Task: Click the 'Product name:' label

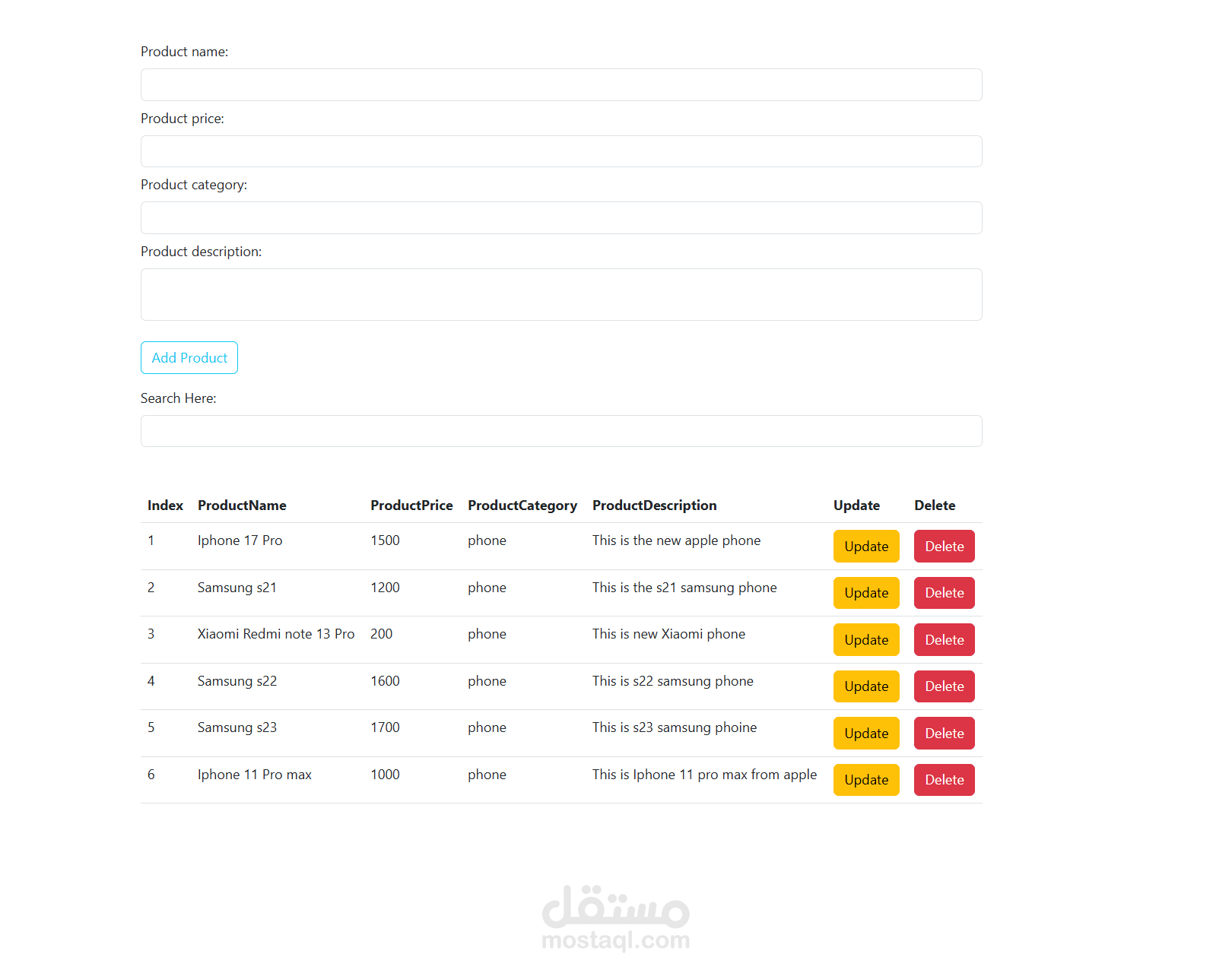Action: (184, 52)
